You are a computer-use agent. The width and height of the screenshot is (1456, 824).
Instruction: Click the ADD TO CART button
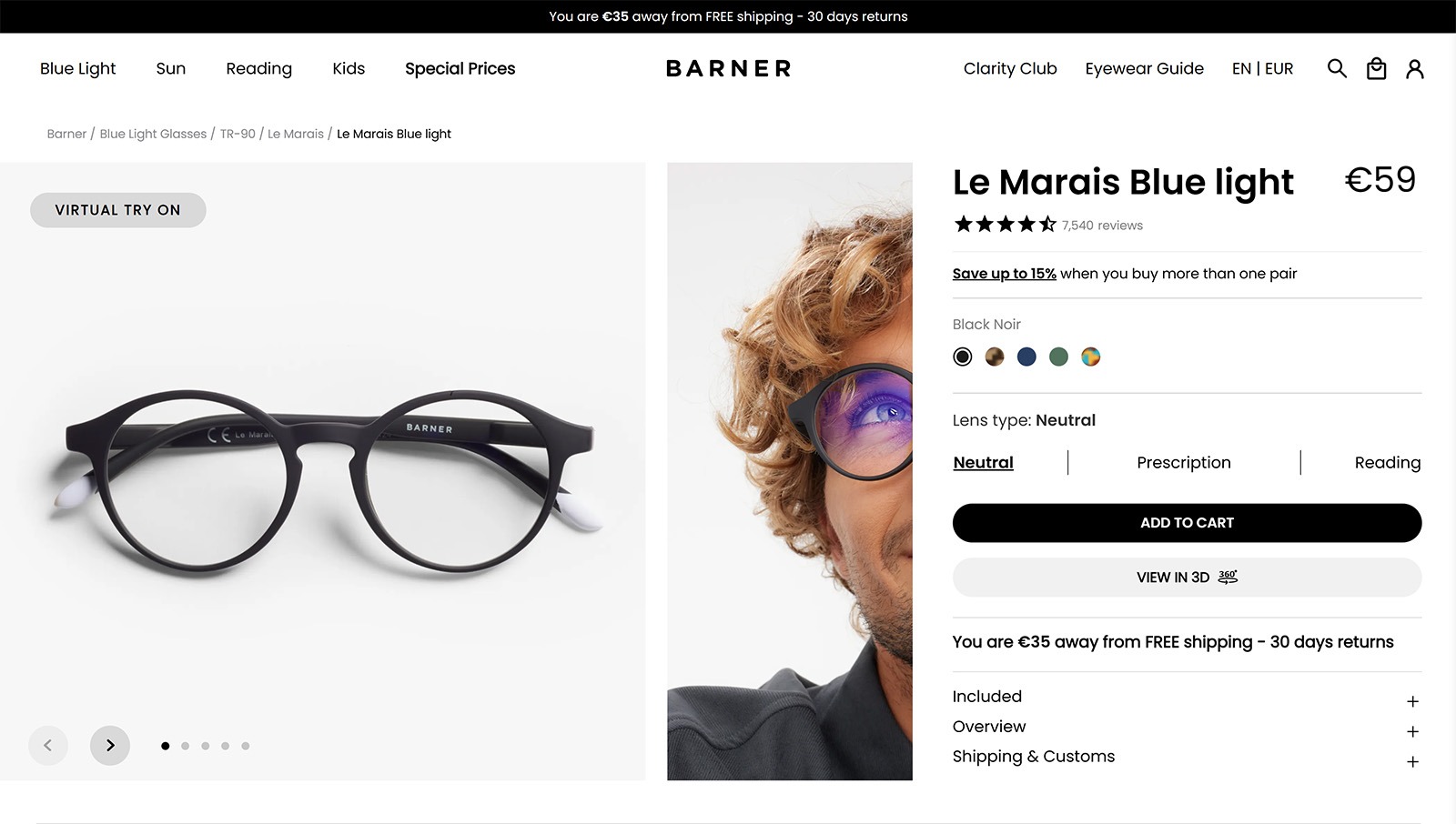point(1187,523)
